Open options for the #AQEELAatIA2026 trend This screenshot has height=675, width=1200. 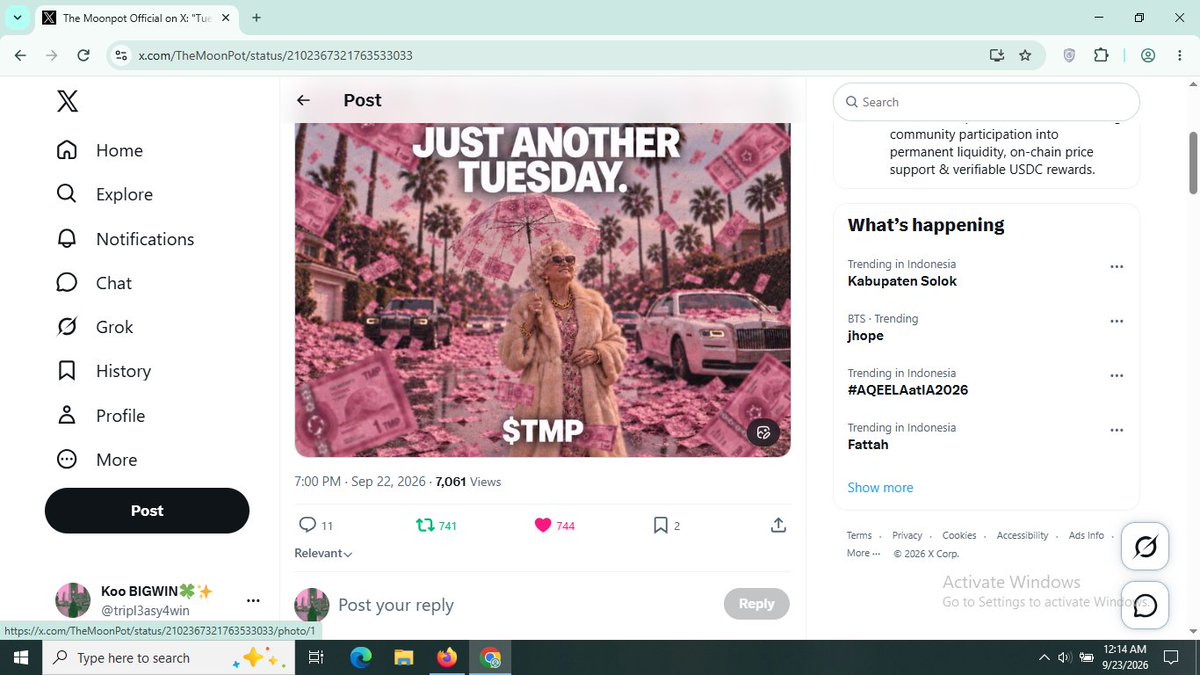tap(1117, 376)
